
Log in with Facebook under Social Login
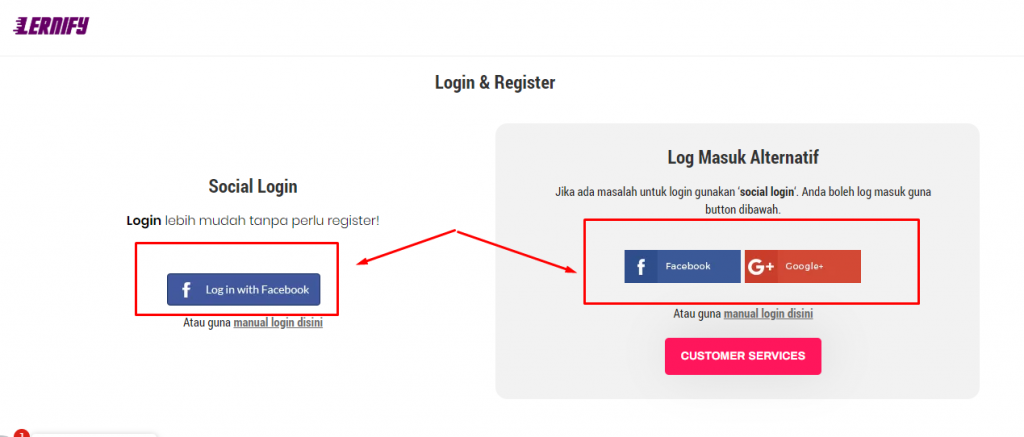coord(244,289)
